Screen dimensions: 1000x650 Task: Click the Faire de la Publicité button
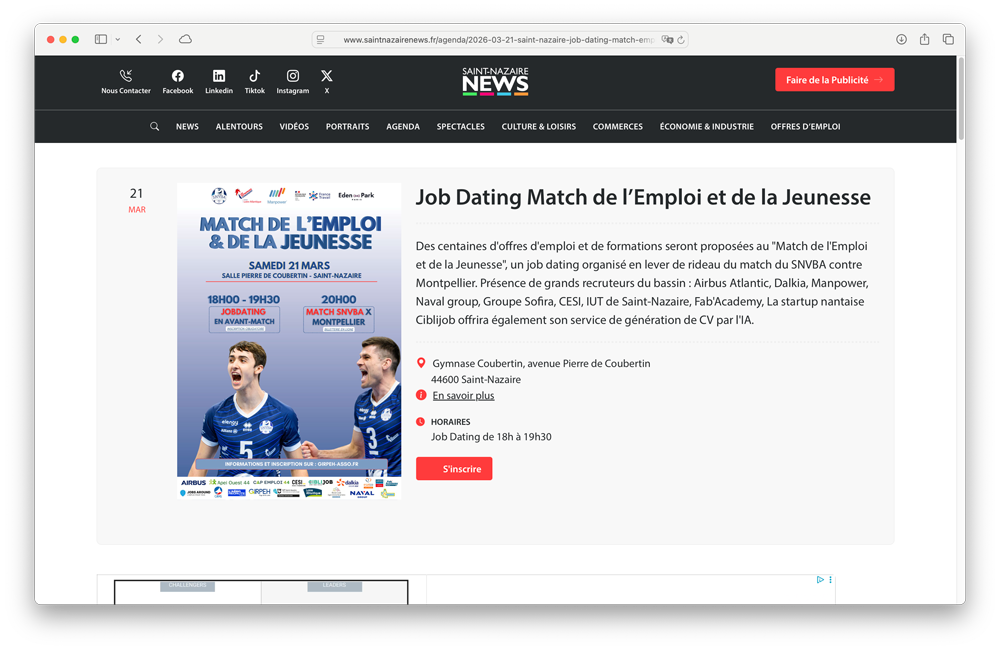coord(834,79)
